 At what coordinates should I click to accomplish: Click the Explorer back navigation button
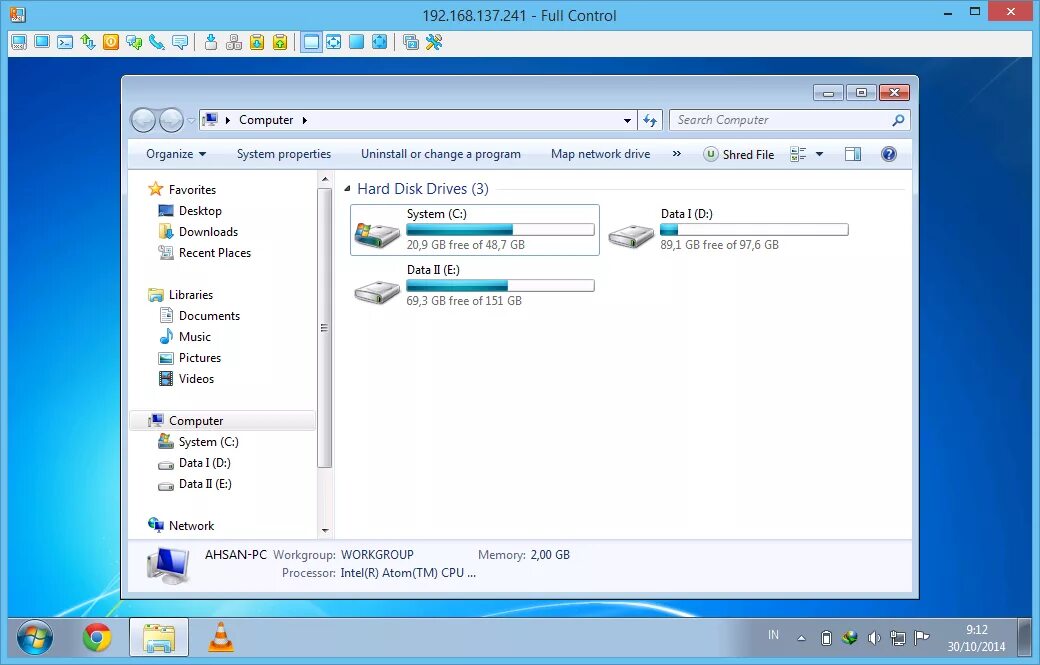[143, 120]
